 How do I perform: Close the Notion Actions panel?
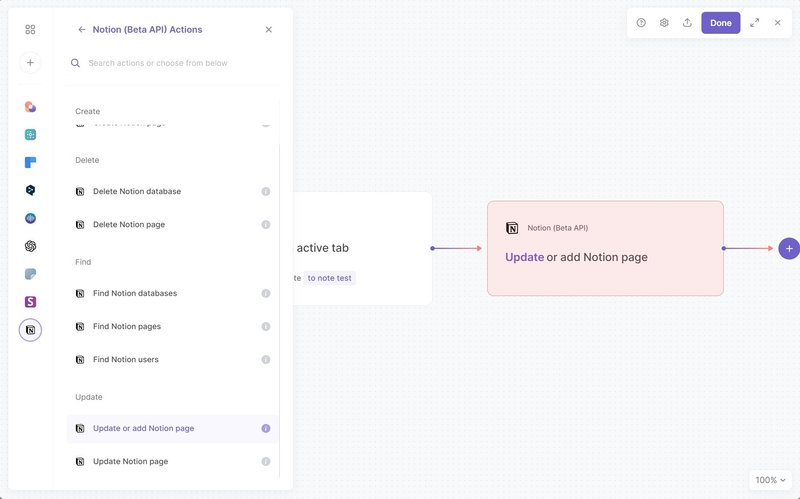point(269,30)
